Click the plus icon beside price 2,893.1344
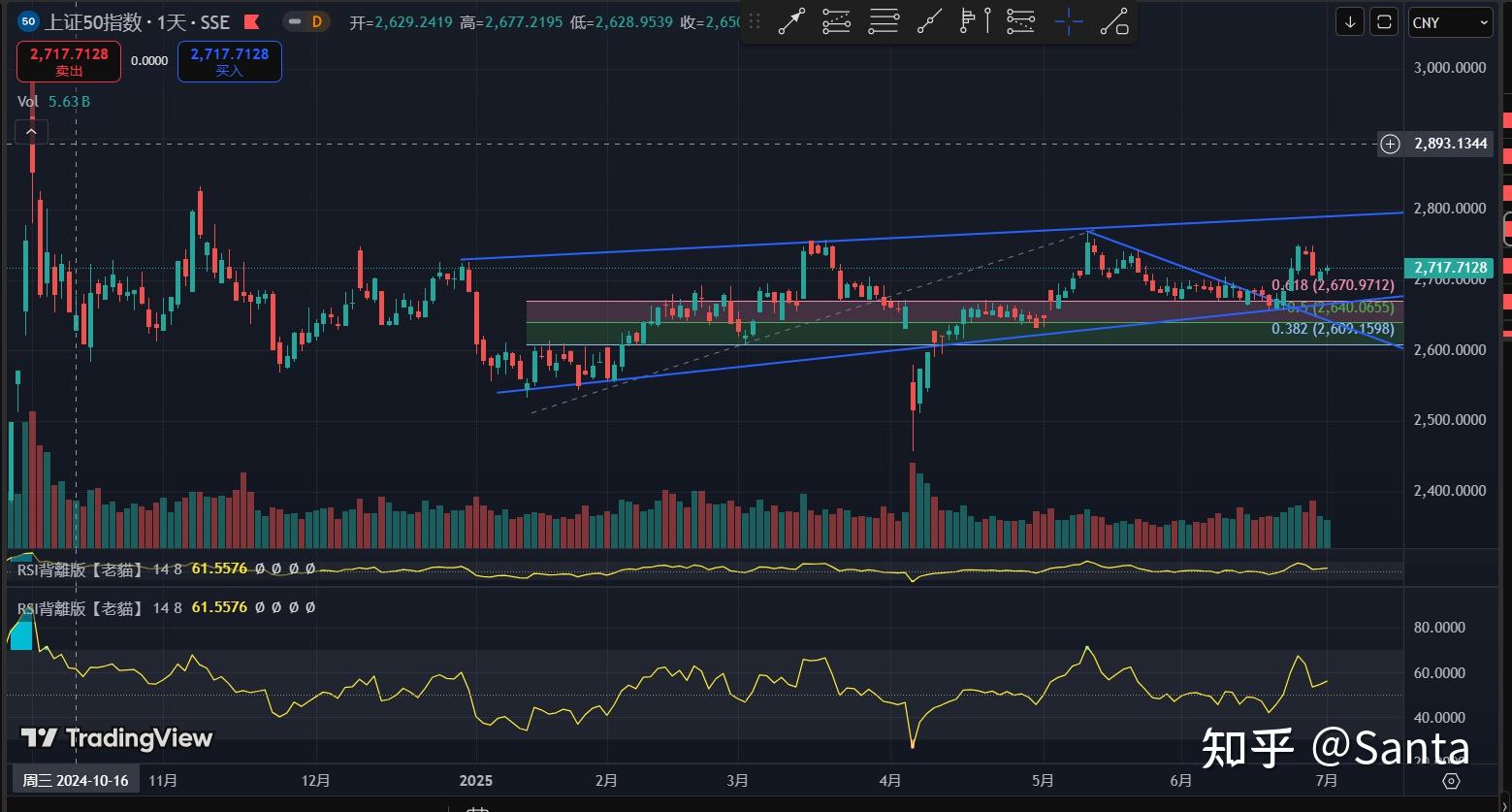This screenshot has height=812, width=1512. 1390,144
